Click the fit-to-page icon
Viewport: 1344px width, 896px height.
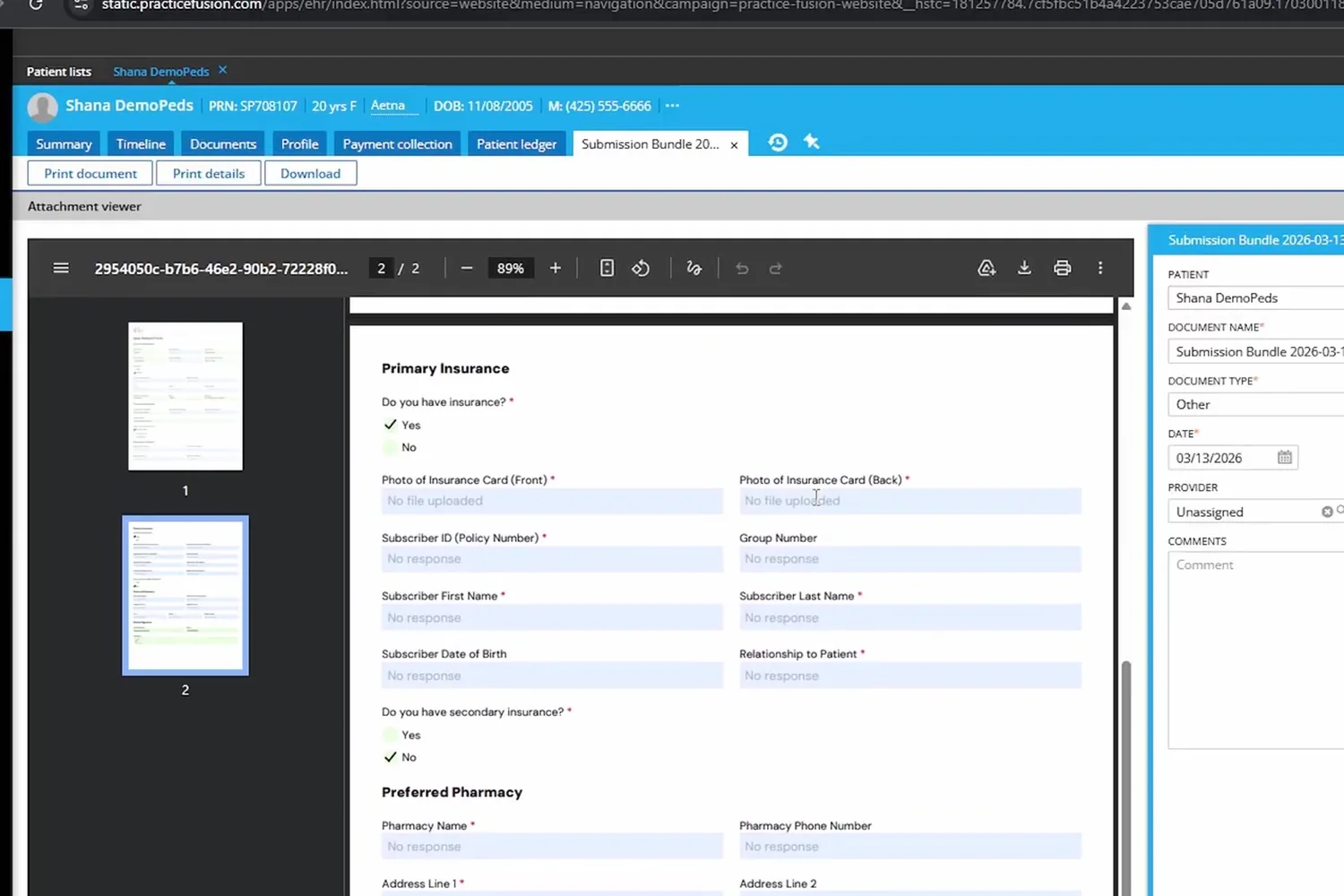pos(607,268)
